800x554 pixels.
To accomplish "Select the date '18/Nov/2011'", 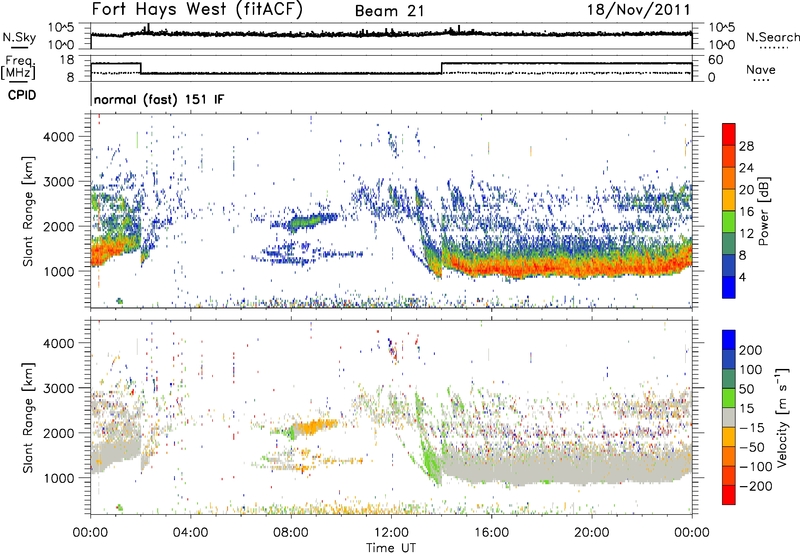I will point(638,9).
